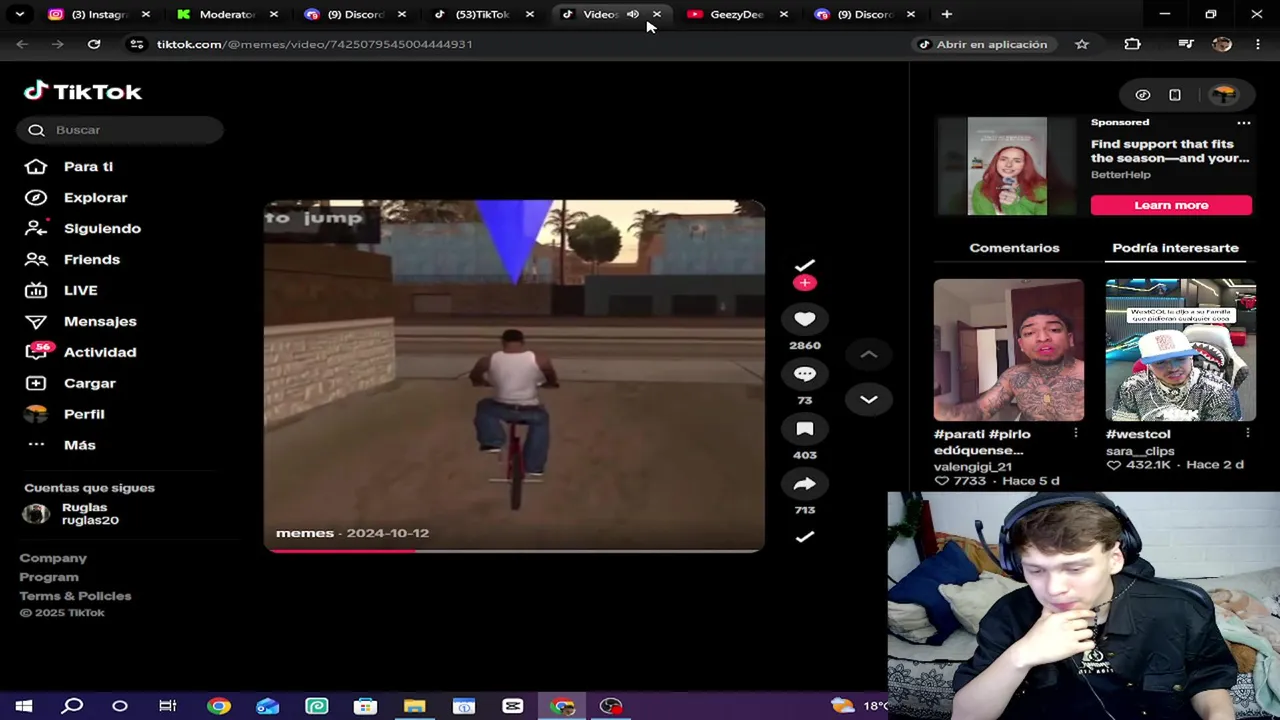Open Windows taskbar search
The width and height of the screenshot is (1280, 720).
72,706
